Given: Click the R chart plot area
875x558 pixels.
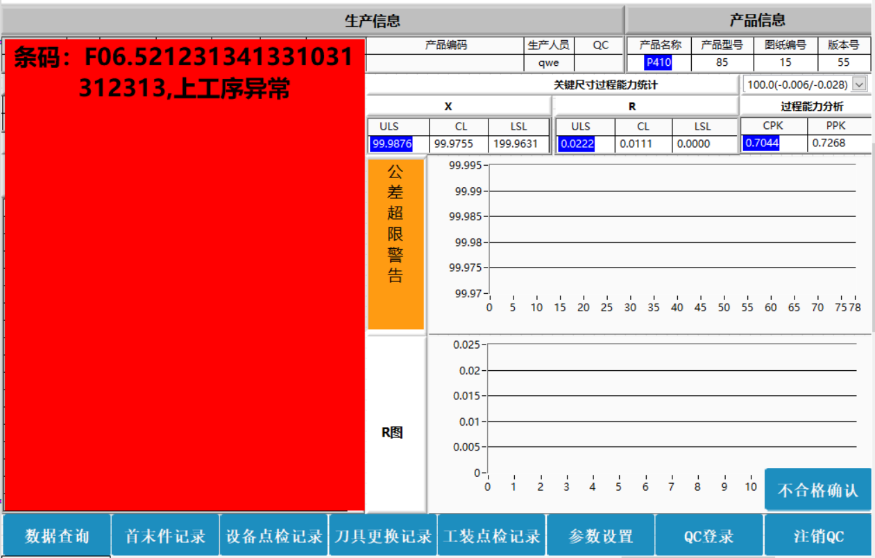Looking at the screenshot, I should tap(672, 408).
